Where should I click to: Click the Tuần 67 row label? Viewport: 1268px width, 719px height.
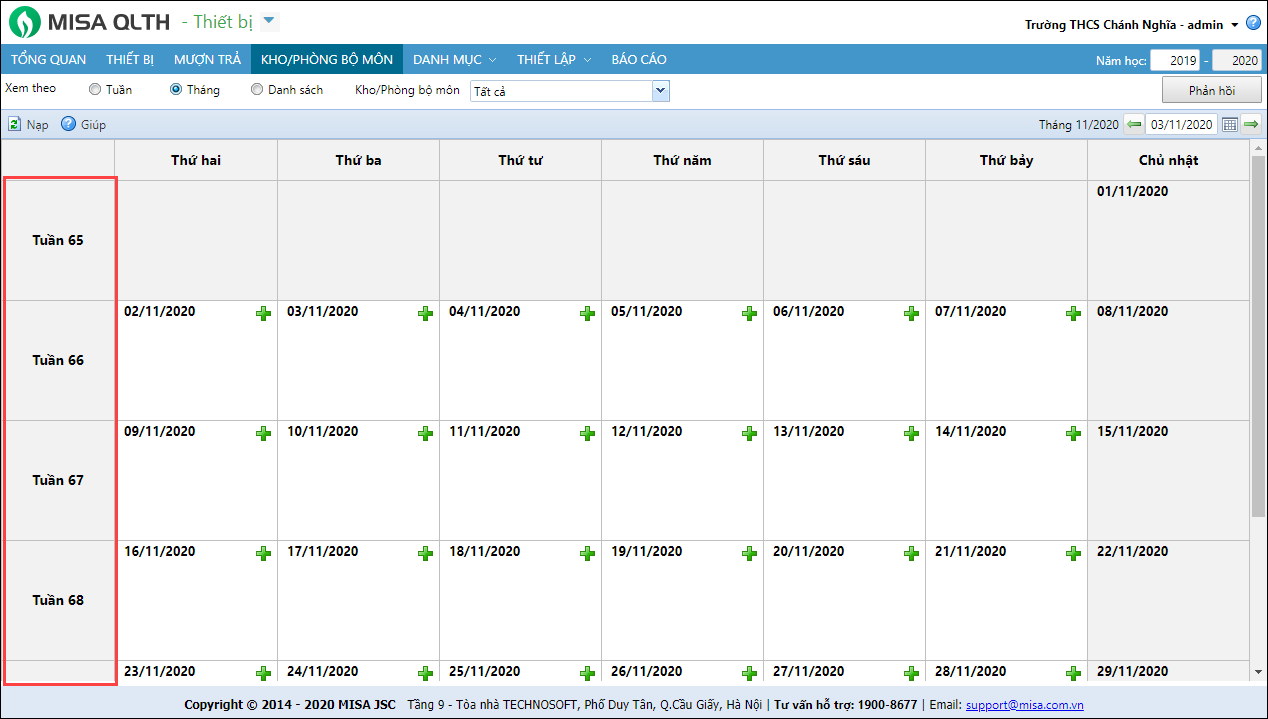58,480
